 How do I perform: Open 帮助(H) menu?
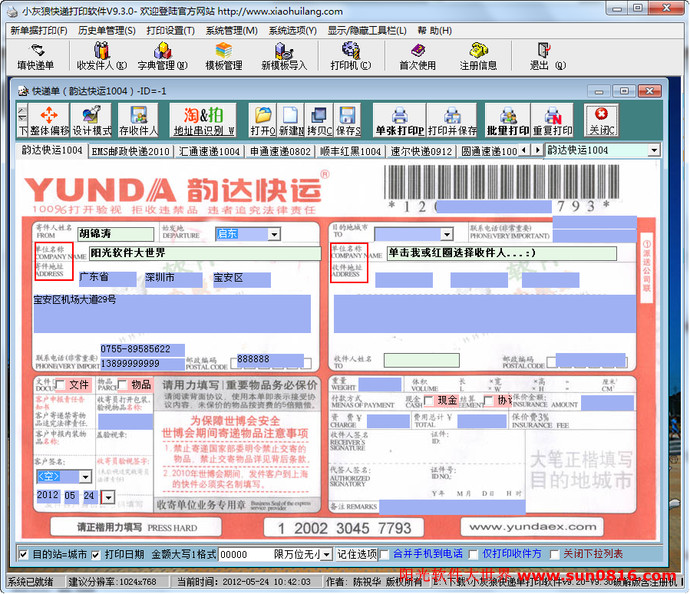point(435,31)
